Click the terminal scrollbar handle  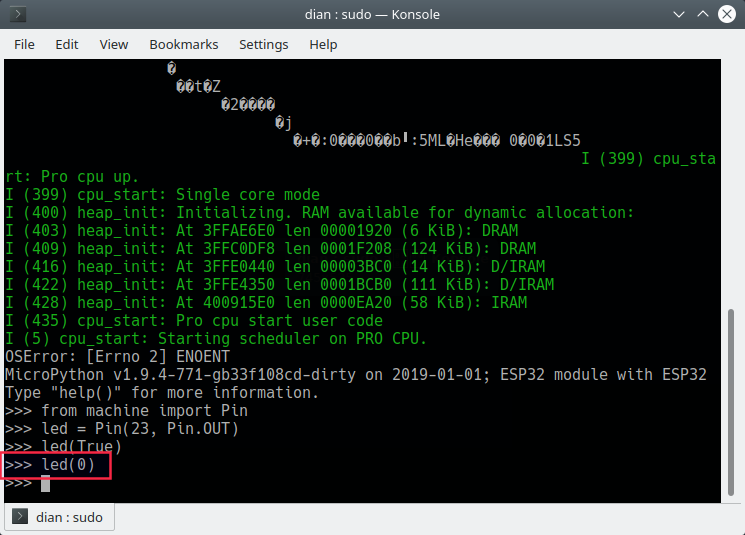(x=736, y=400)
